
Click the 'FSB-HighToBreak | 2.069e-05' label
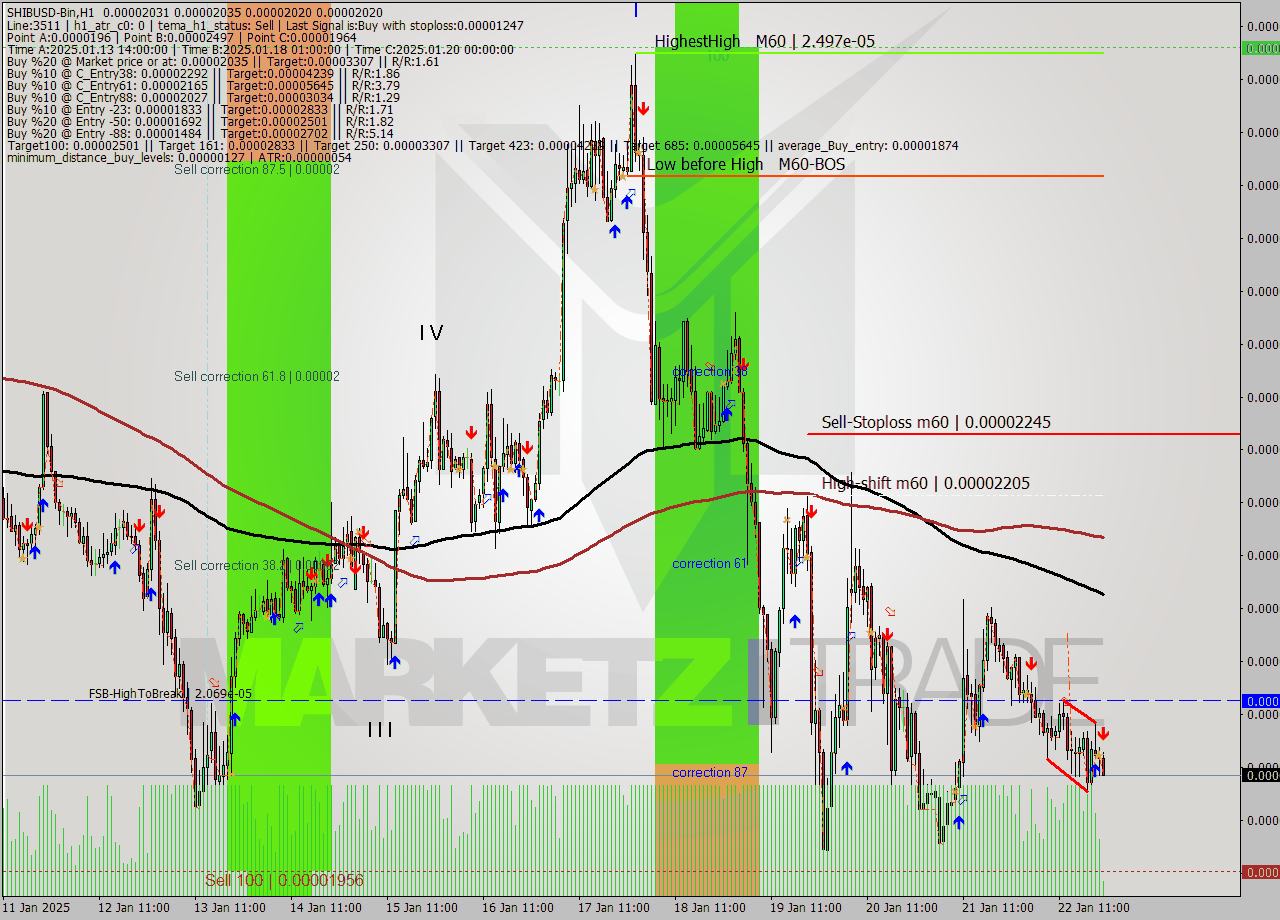[x=170, y=693]
